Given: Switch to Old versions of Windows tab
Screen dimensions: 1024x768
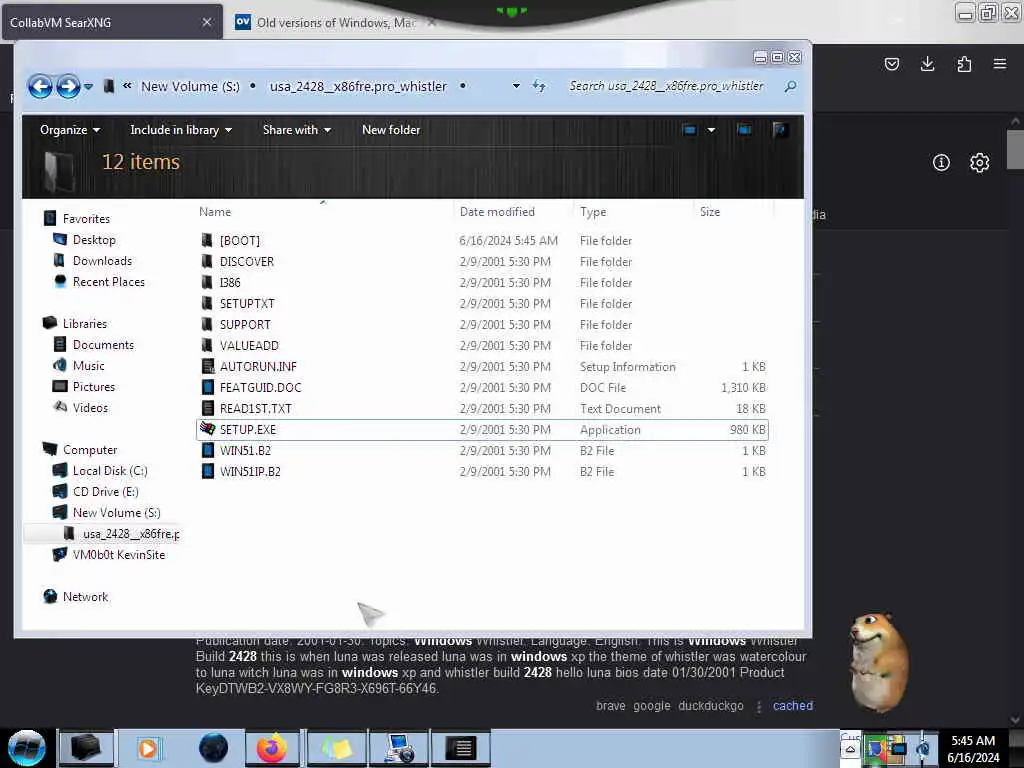Looking at the screenshot, I should click(336, 22).
